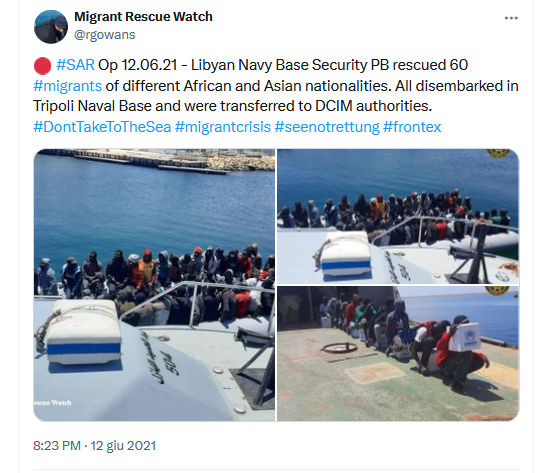545x473 pixels.
Task: Enlarge the top-right photo of patrol boat deck
Action: pos(398,217)
